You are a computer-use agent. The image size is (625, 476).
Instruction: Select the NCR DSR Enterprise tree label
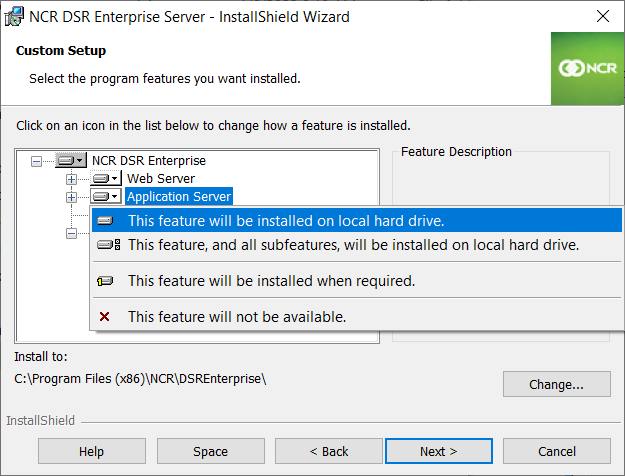[x=149, y=160]
